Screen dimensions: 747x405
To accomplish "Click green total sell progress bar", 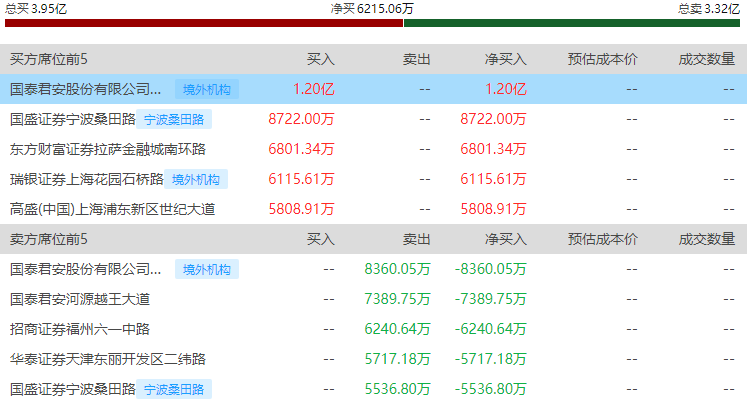I will [572, 23].
